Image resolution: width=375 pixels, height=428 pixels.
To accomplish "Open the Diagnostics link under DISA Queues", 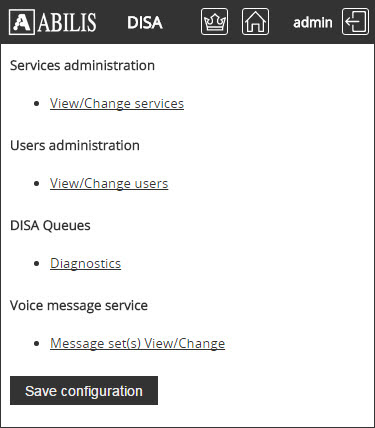I will pos(85,263).
